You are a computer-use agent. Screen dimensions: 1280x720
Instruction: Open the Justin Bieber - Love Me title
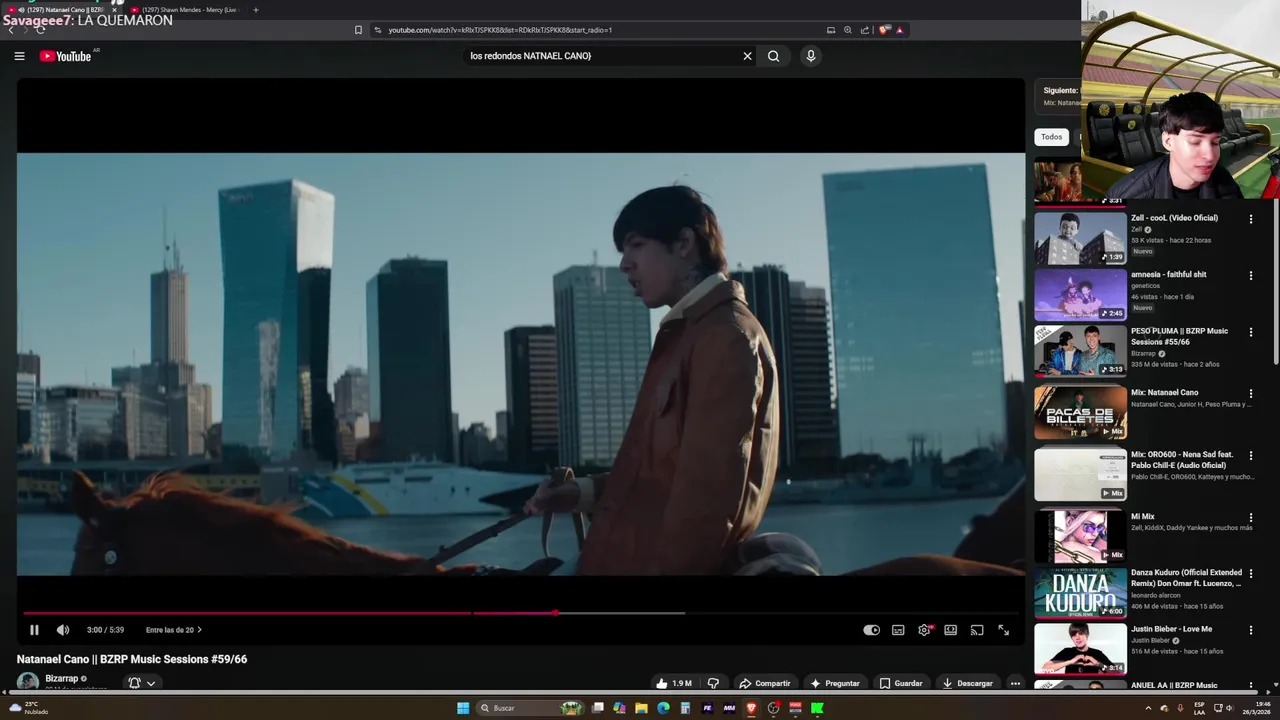point(1171,629)
